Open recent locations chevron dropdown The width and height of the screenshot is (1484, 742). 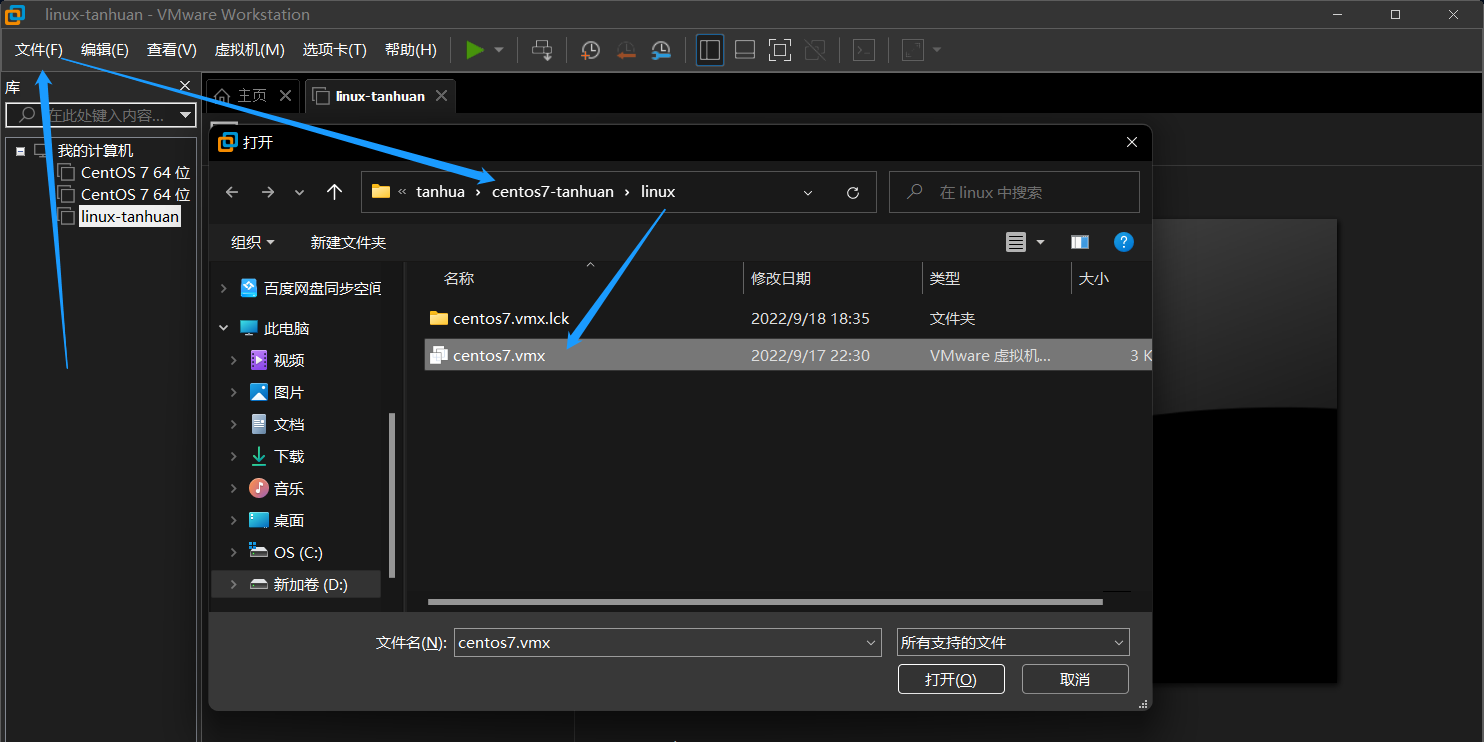(299, 192)
